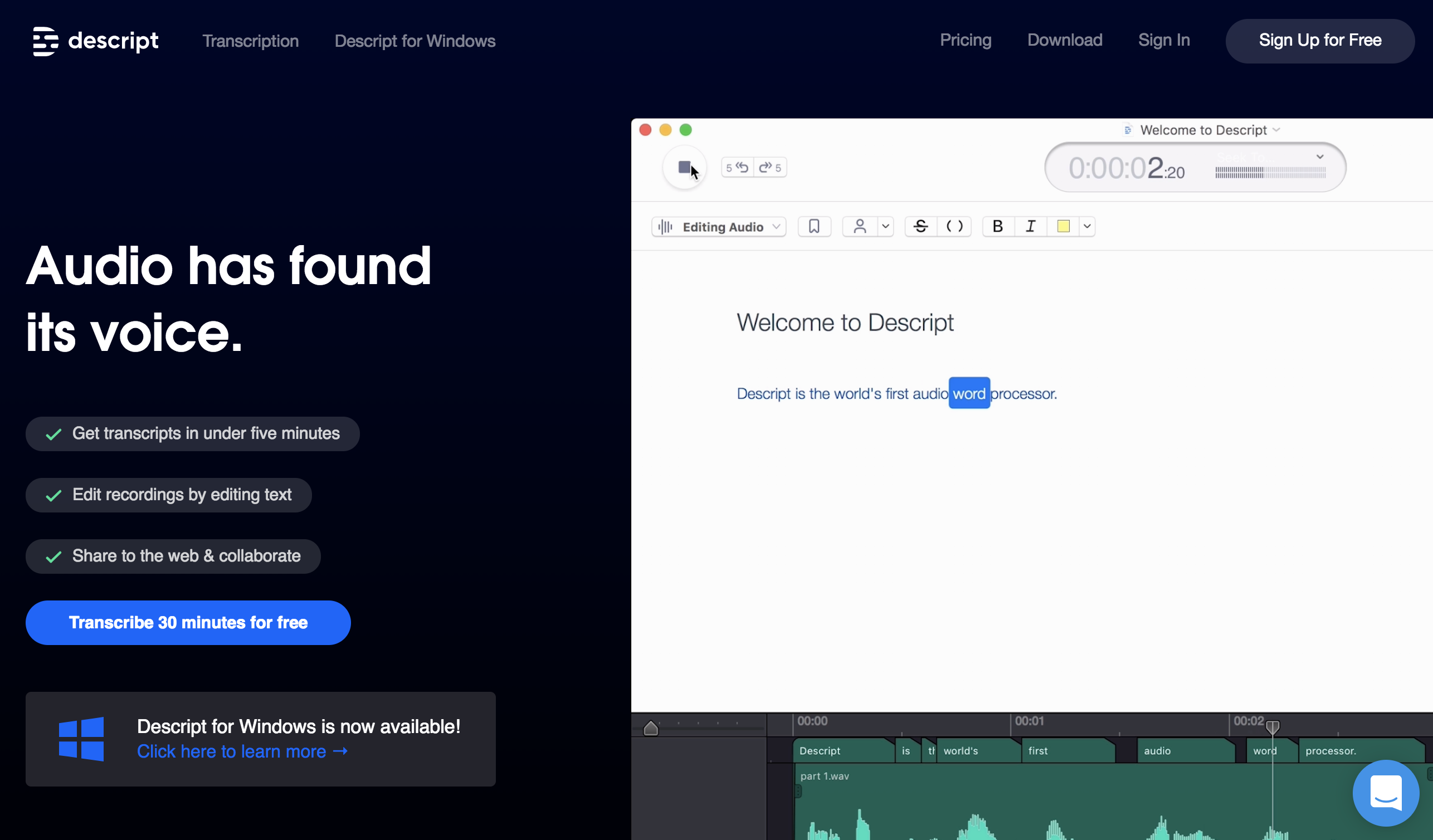This screenshot has width=1433, height=840.
Task: Follow the Click here to learn more link
Action: point(242,751)
